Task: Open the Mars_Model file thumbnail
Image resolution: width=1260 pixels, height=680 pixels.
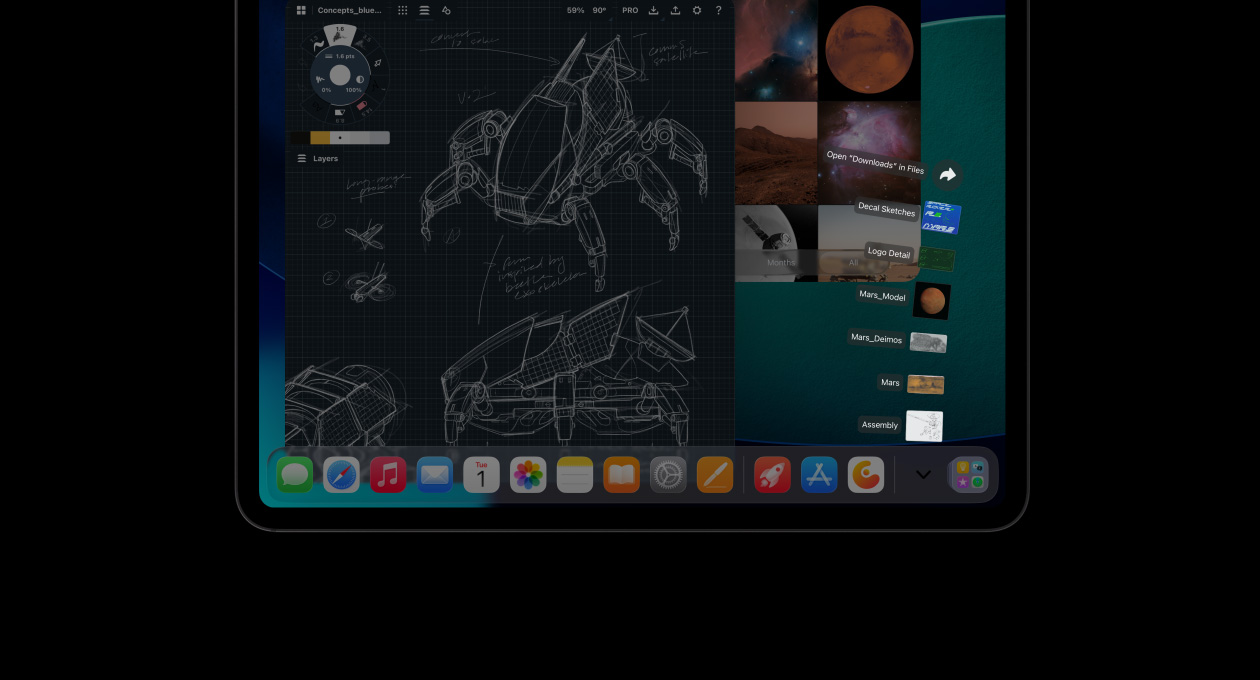Action: (932, 301)
